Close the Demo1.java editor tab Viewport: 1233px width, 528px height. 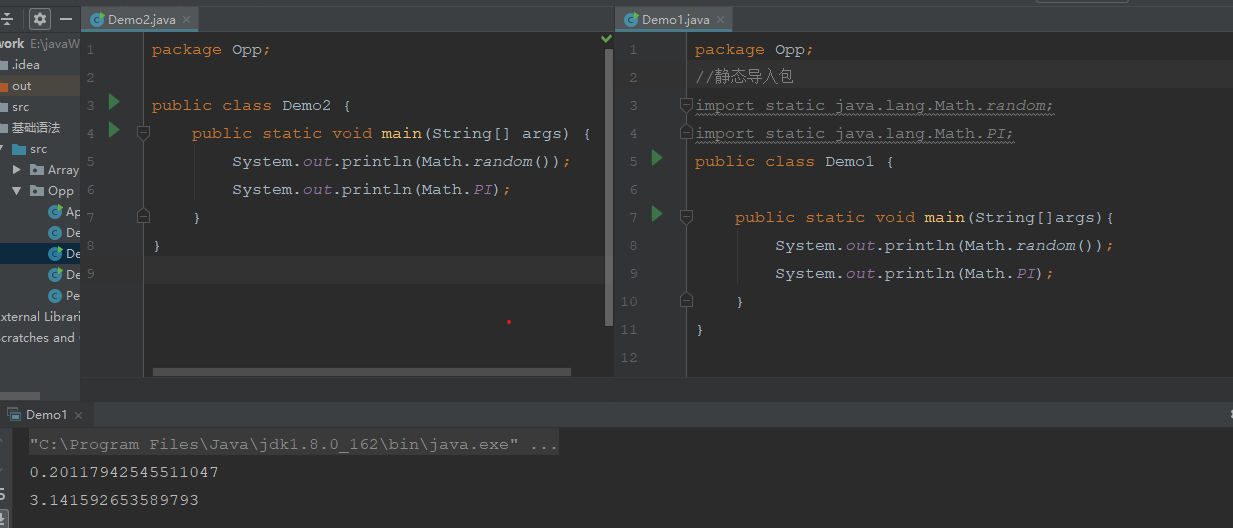click(720, 19)
